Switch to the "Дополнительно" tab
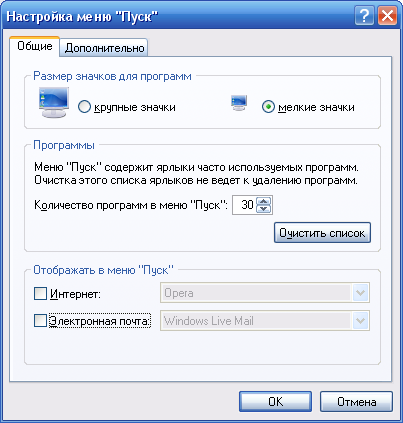This screenshot has height=423, width=403. pos(104,48)
